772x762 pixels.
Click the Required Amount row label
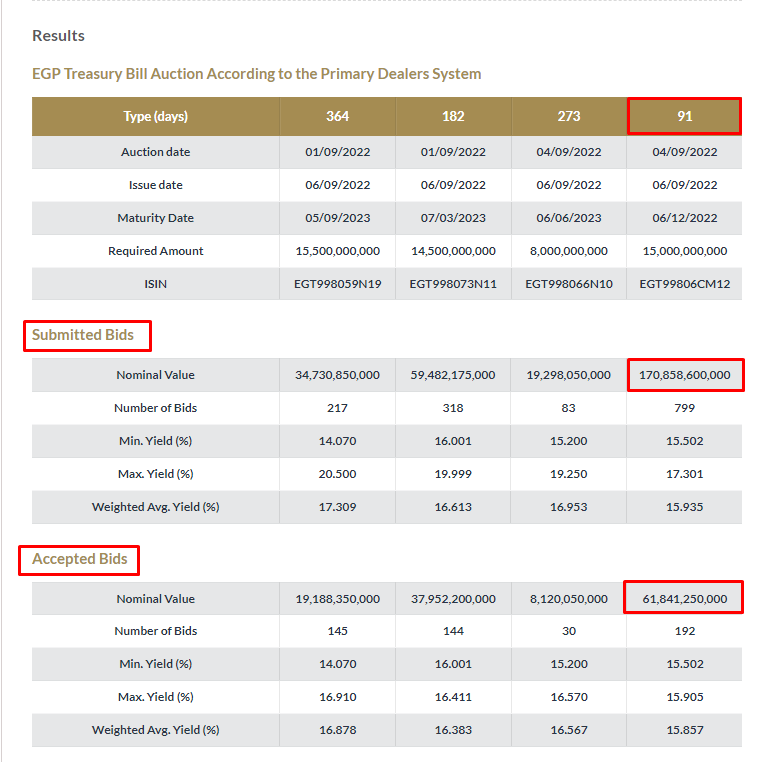pos(155,251)
